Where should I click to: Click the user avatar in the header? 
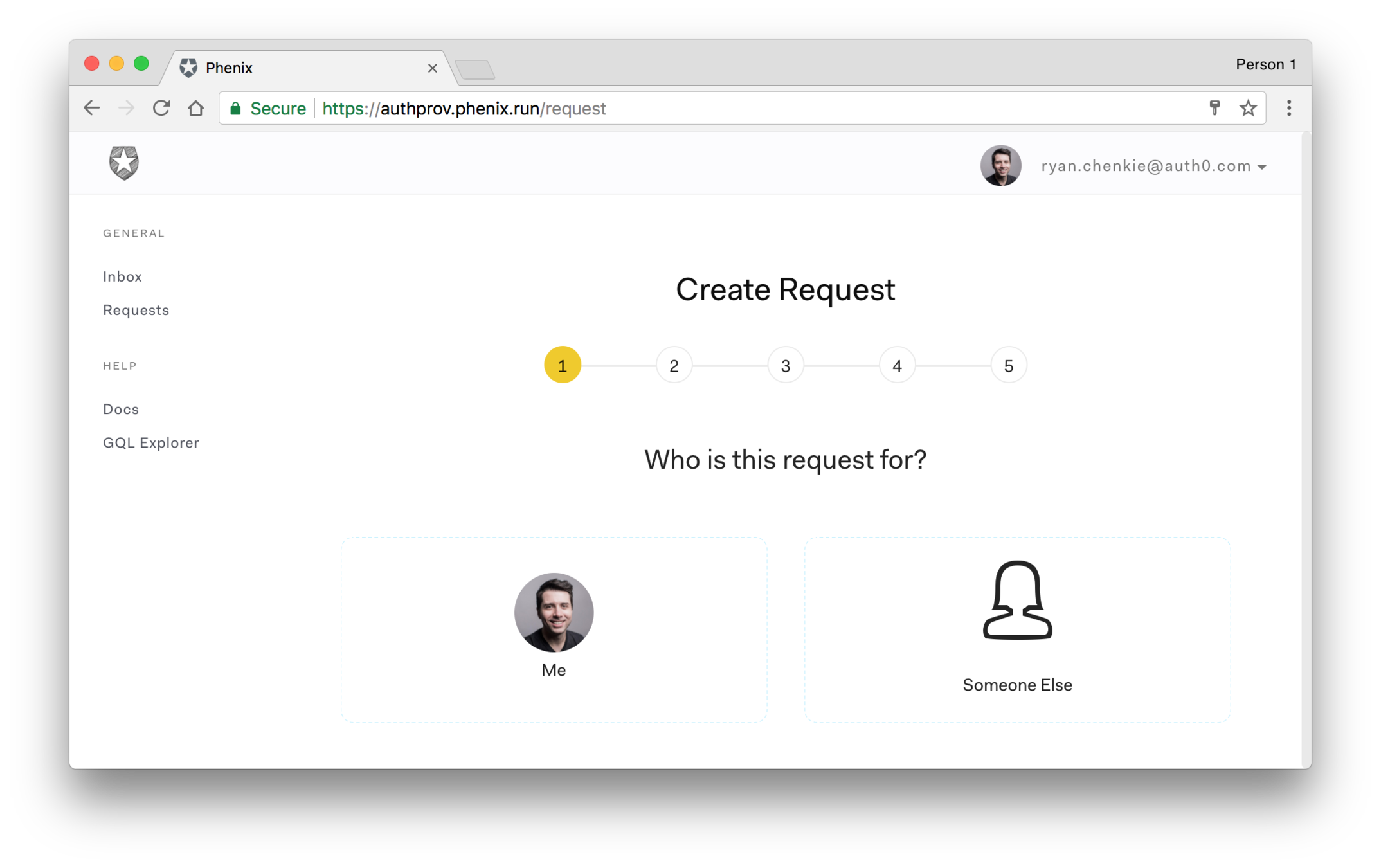pos(1000,166)
